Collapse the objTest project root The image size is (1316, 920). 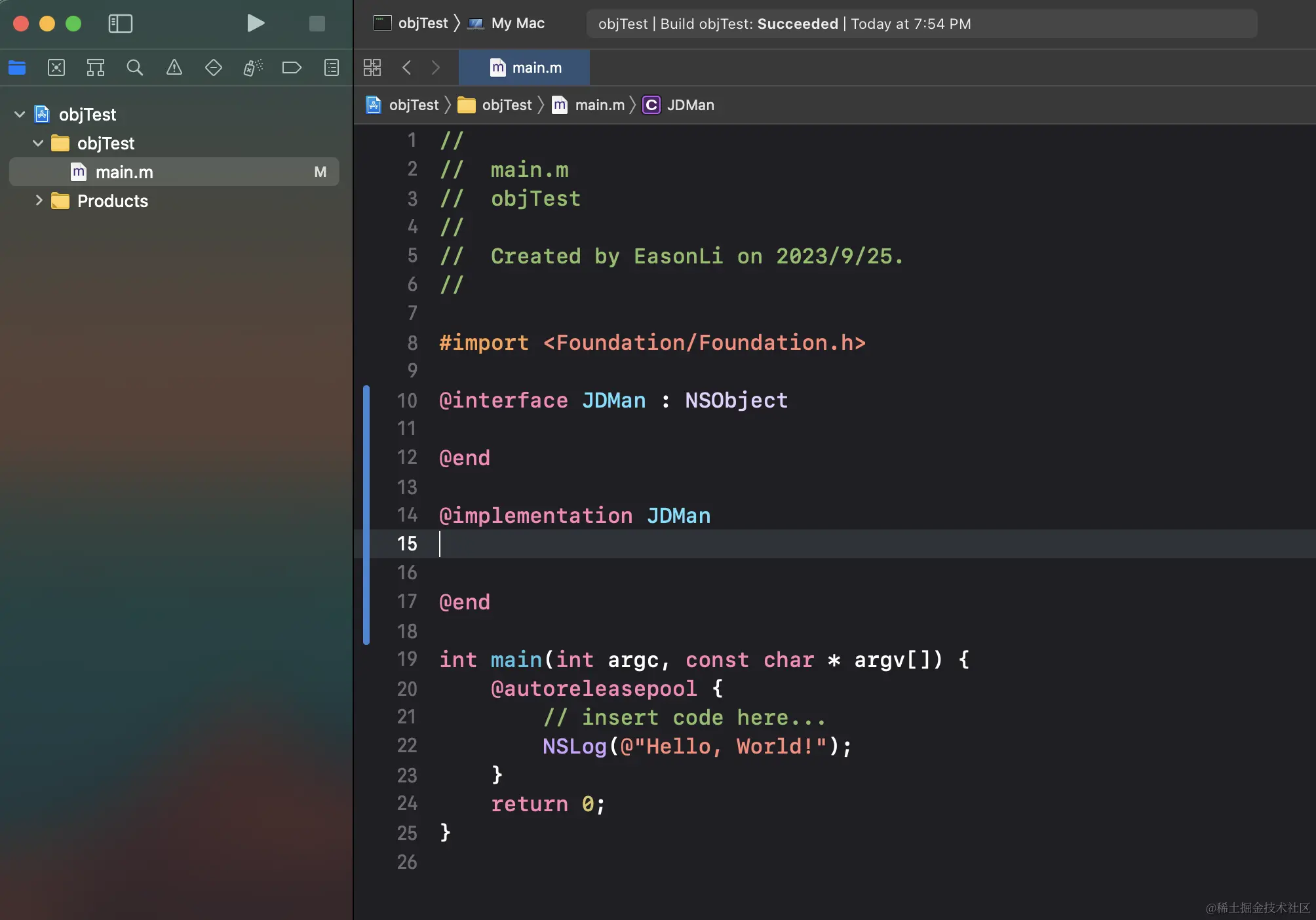click(20, 115)
